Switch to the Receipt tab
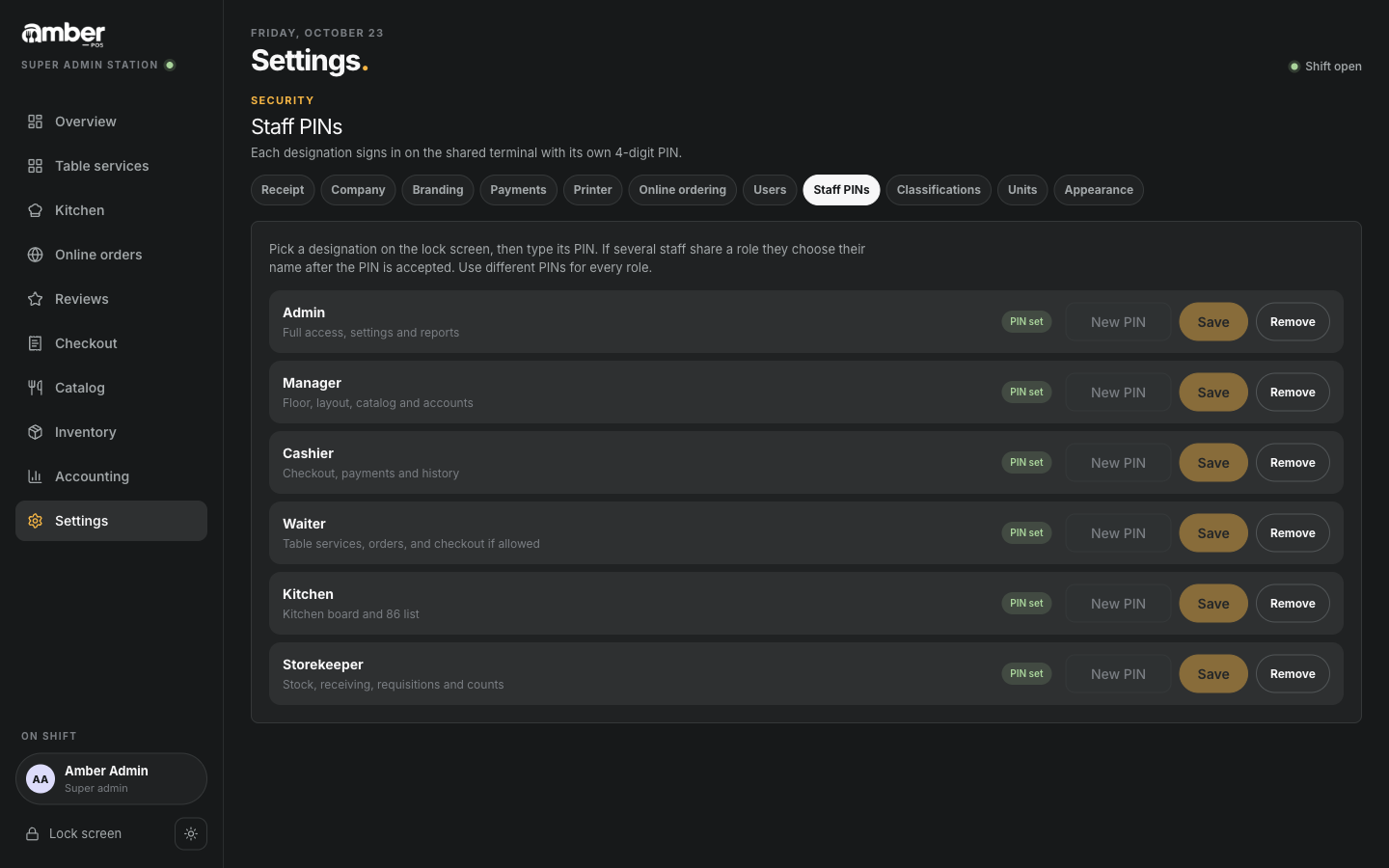The image size is (1389, 868). tap(283, 190)
